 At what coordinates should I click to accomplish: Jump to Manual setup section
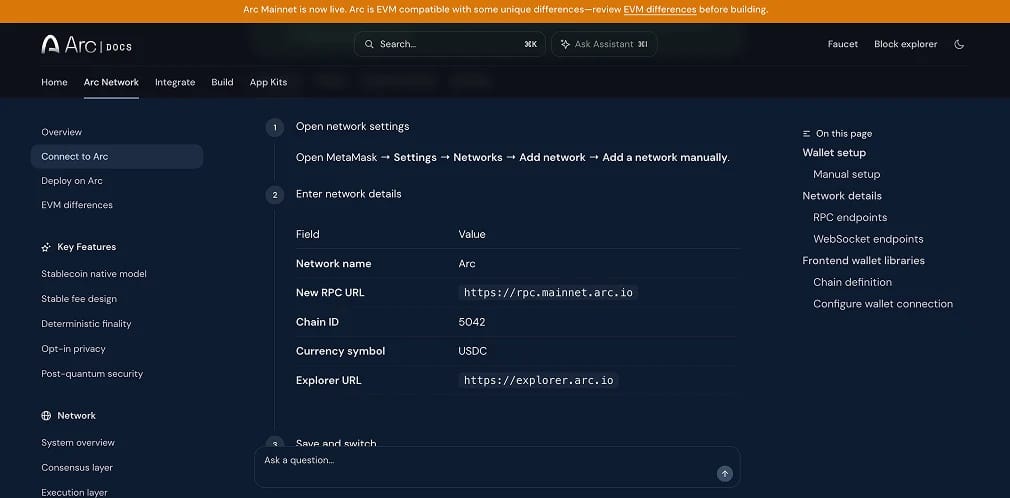click(846, 174)
